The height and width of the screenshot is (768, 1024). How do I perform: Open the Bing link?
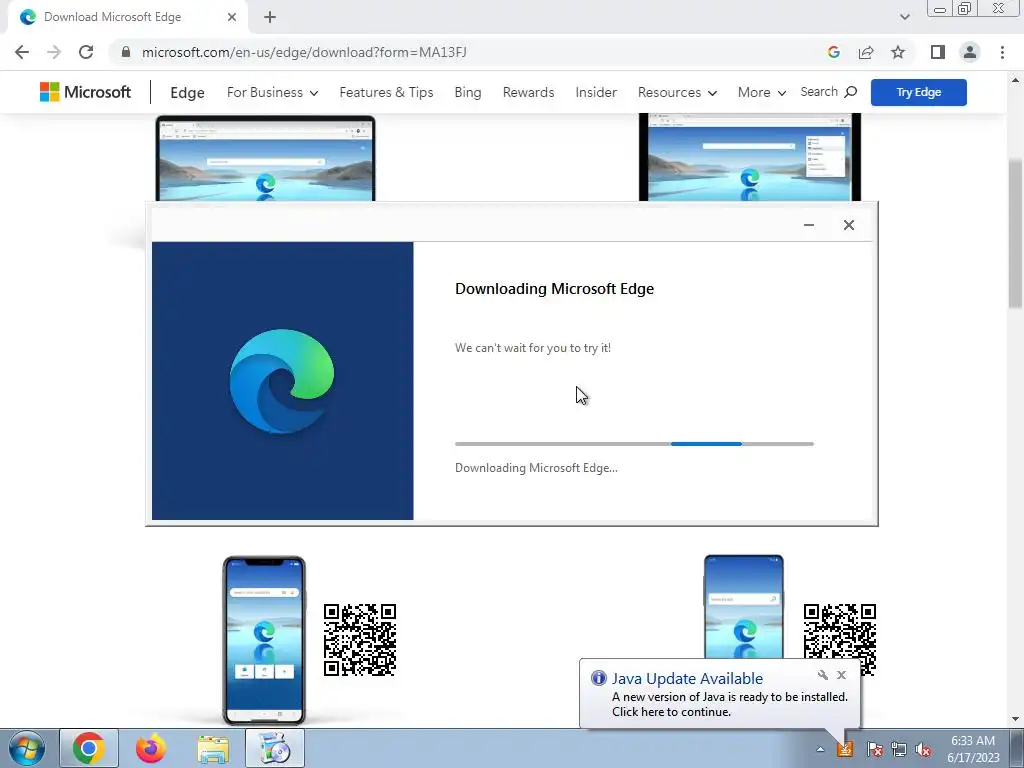(468, 92)
